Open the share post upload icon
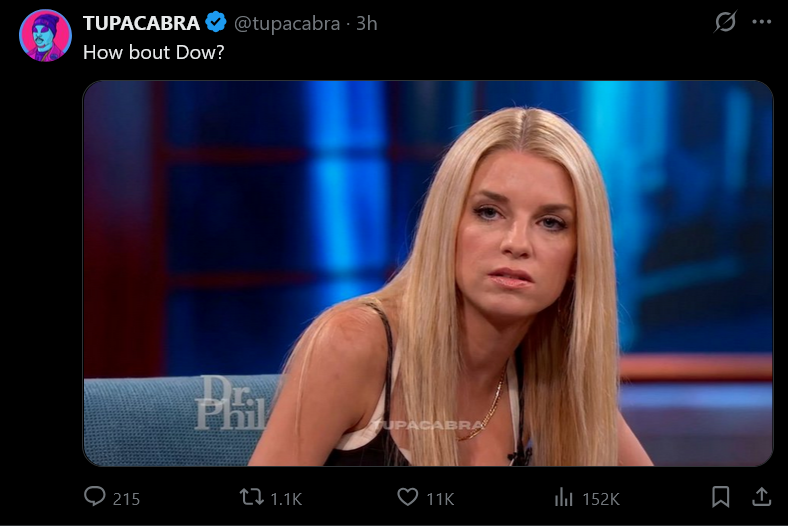Viewport: 788px width, 526px height. [761, 497]
